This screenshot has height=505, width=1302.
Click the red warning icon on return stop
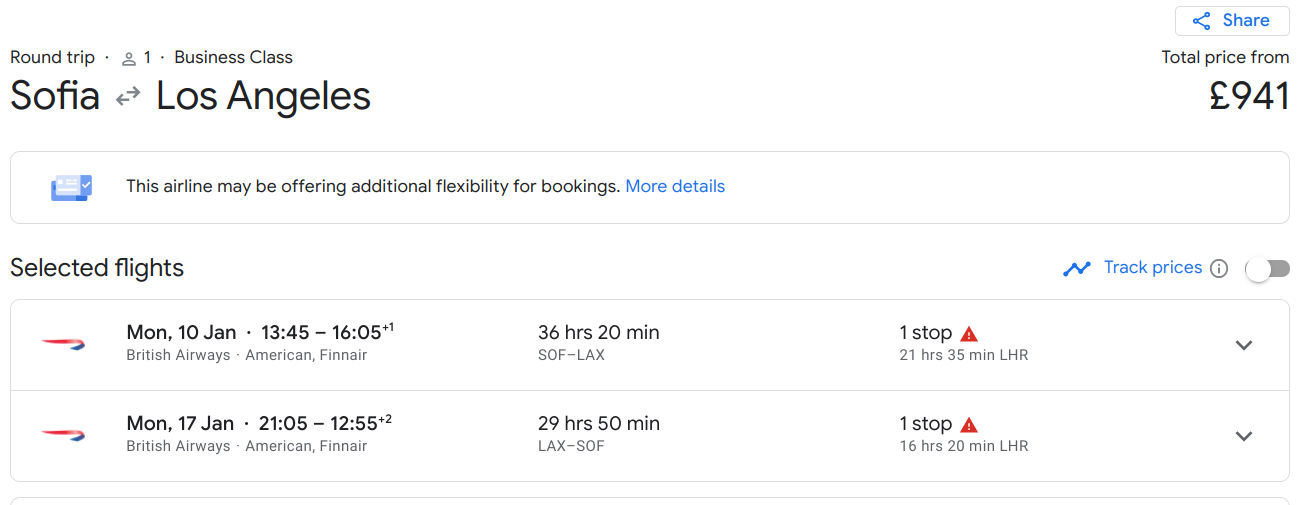click(969, 425)
